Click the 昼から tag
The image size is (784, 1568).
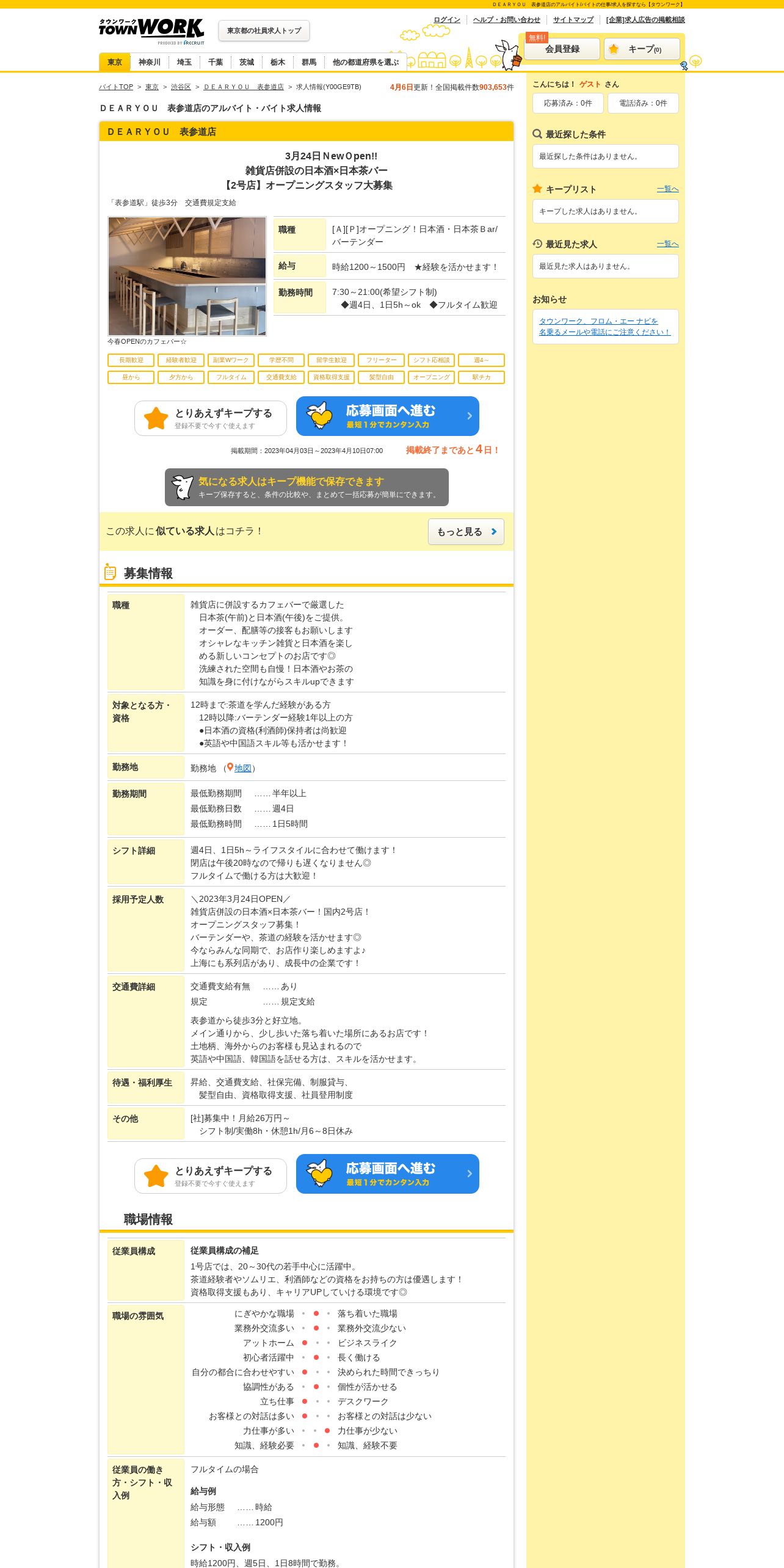coord(131,377)
